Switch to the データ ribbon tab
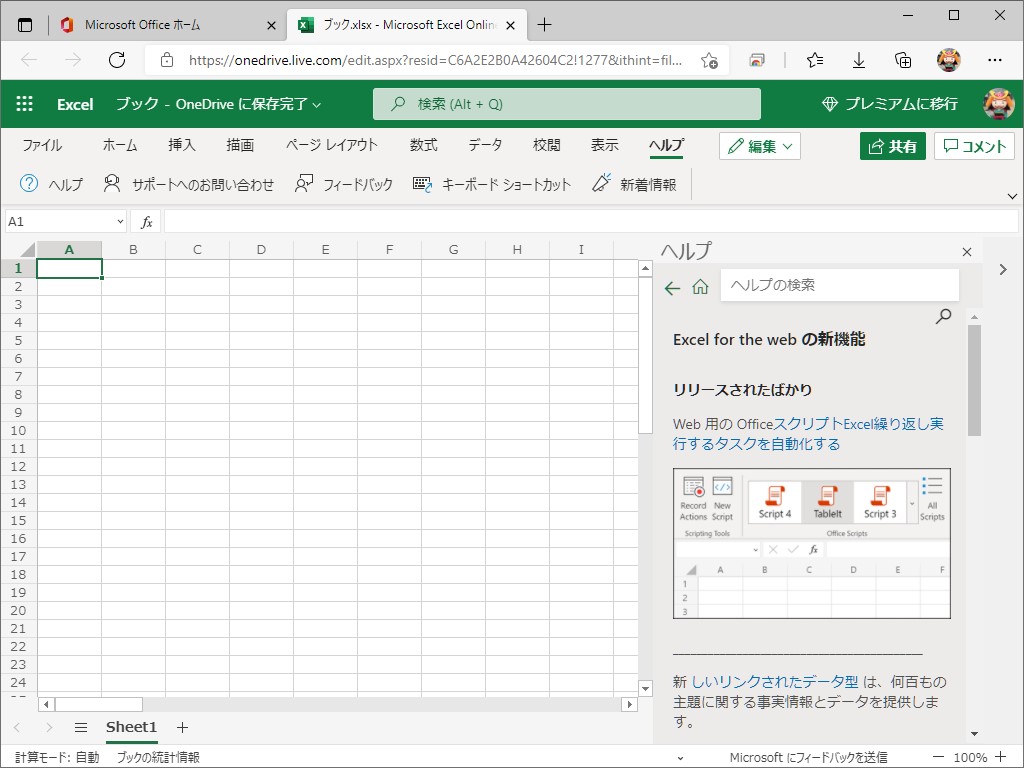The image size is (1024, 768). coord(484,145)
